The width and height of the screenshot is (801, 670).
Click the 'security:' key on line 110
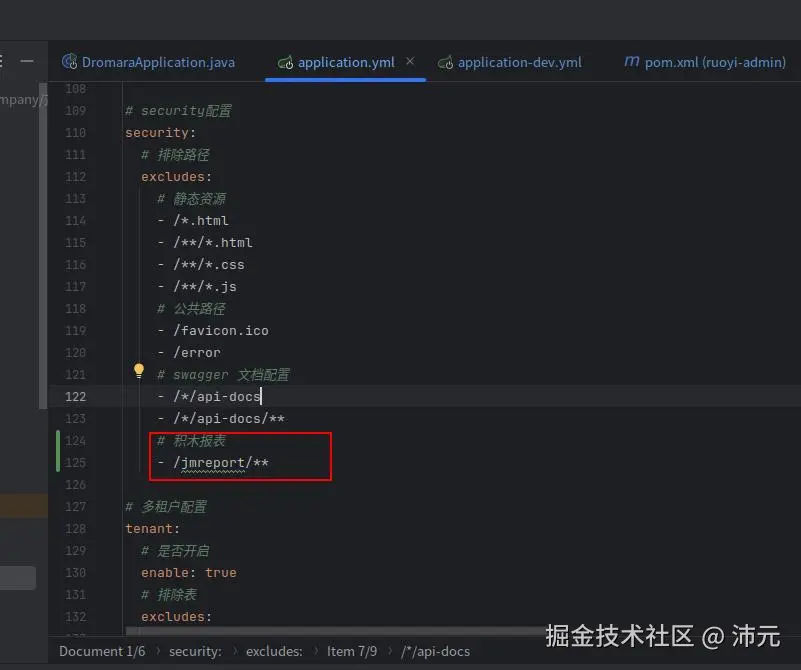pos(160,133)
